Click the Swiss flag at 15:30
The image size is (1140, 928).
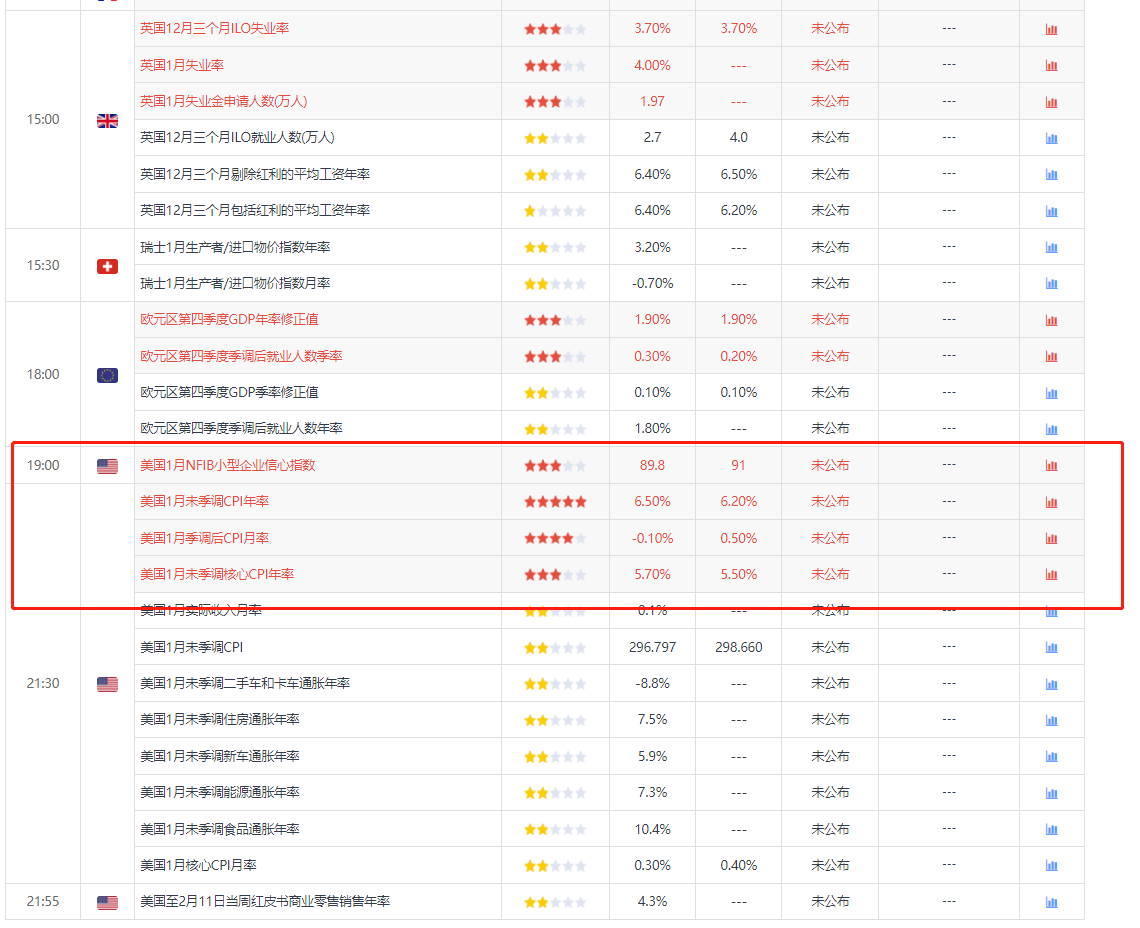[108, 266]
